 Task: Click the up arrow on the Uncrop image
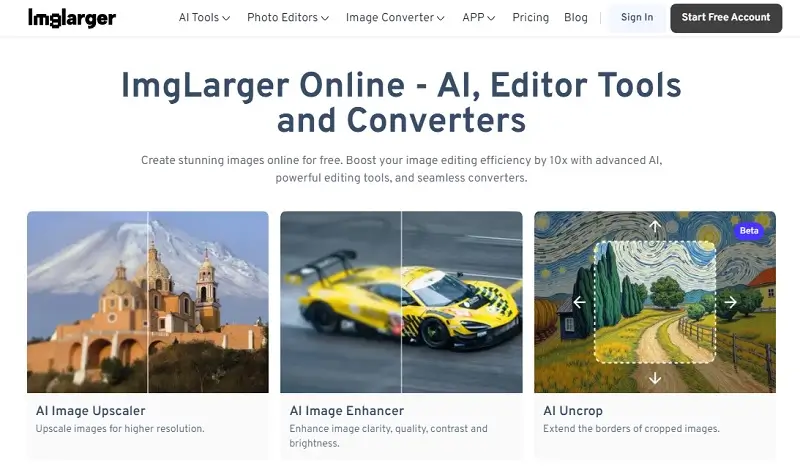(655, 227)
